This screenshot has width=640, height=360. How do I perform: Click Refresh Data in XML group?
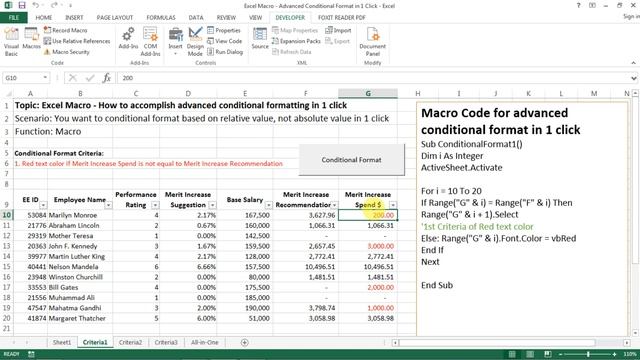coord(291,52)
